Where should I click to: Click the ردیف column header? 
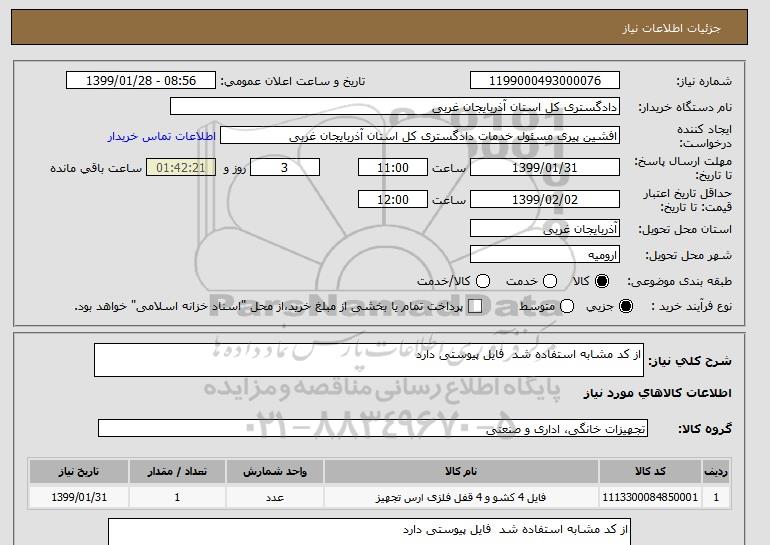pos(716,471)
